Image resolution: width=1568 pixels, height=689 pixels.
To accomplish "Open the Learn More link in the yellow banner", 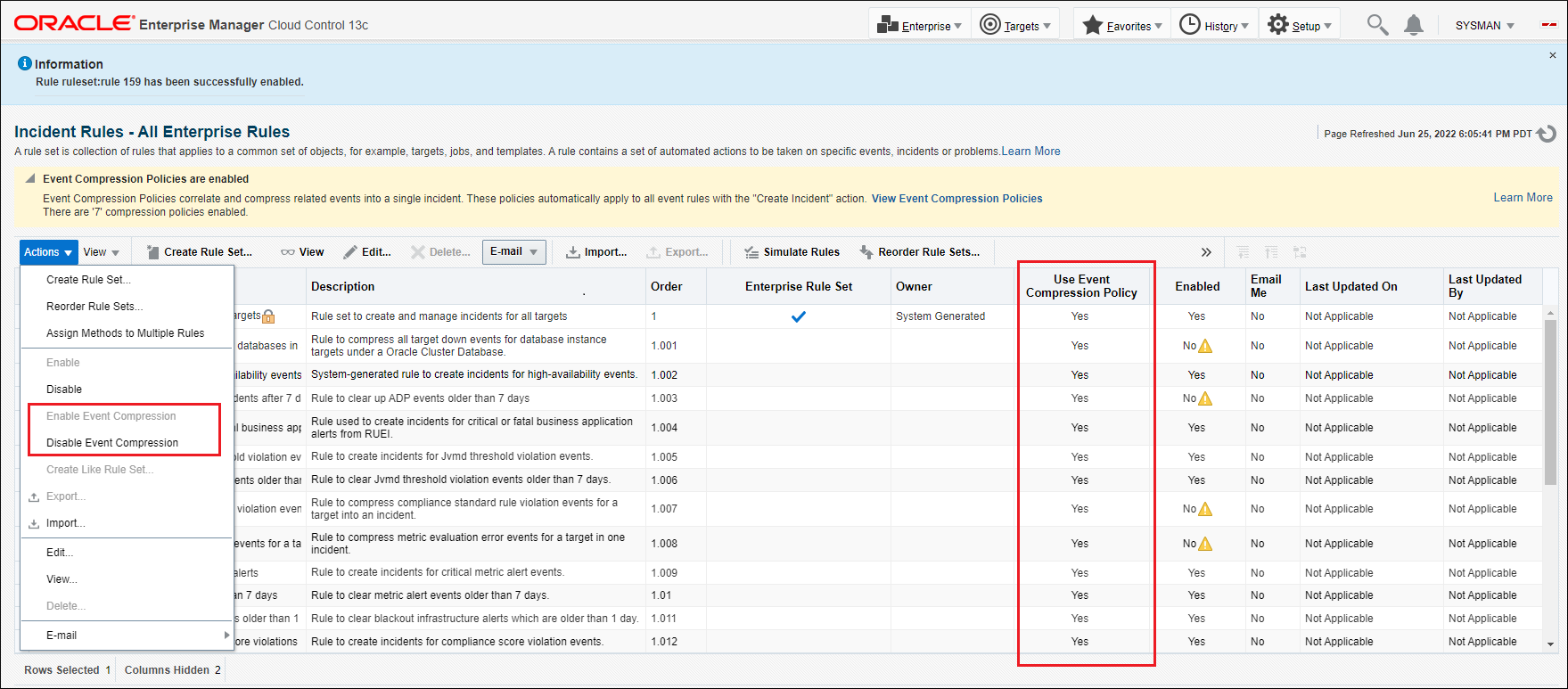I will [1523, 197].
